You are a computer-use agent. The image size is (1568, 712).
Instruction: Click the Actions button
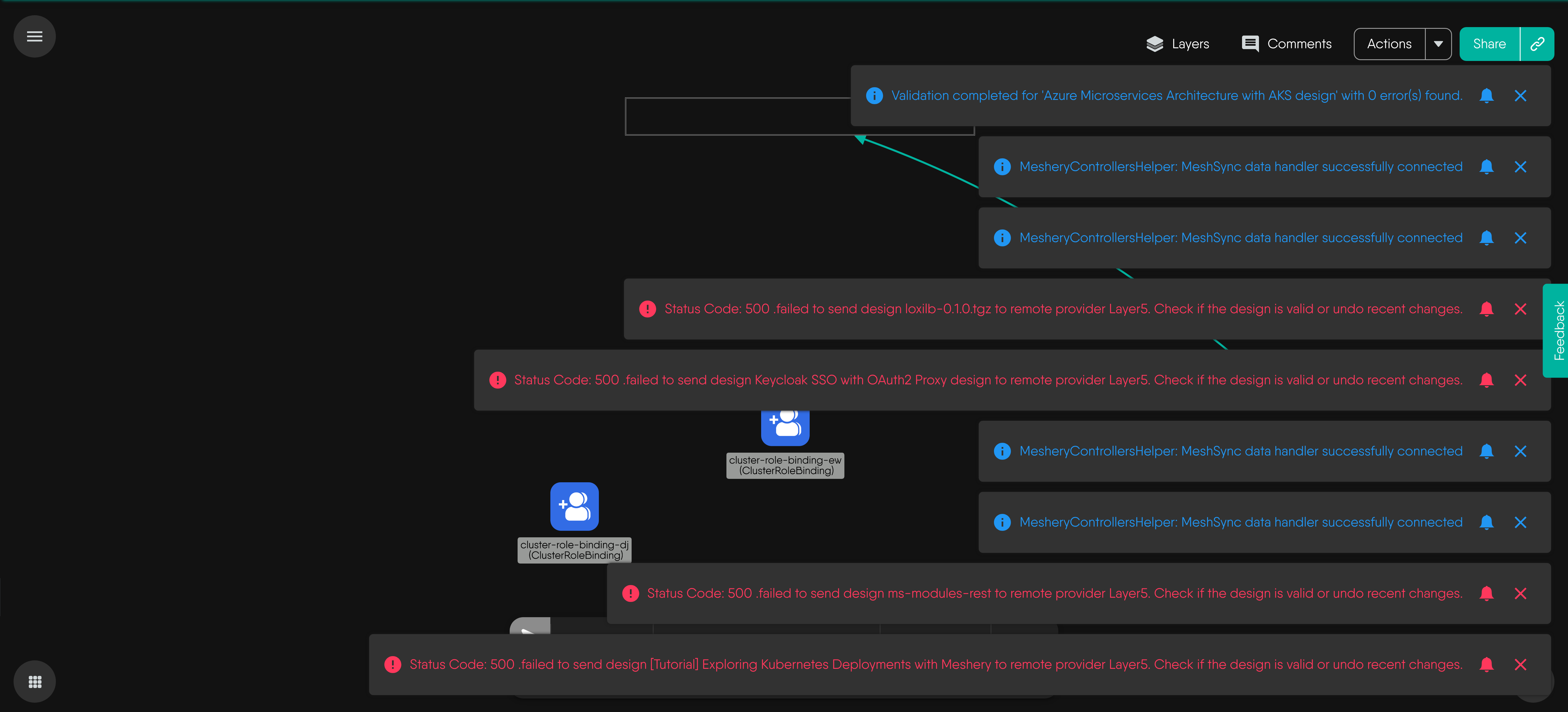click(x=1389, y=44)
